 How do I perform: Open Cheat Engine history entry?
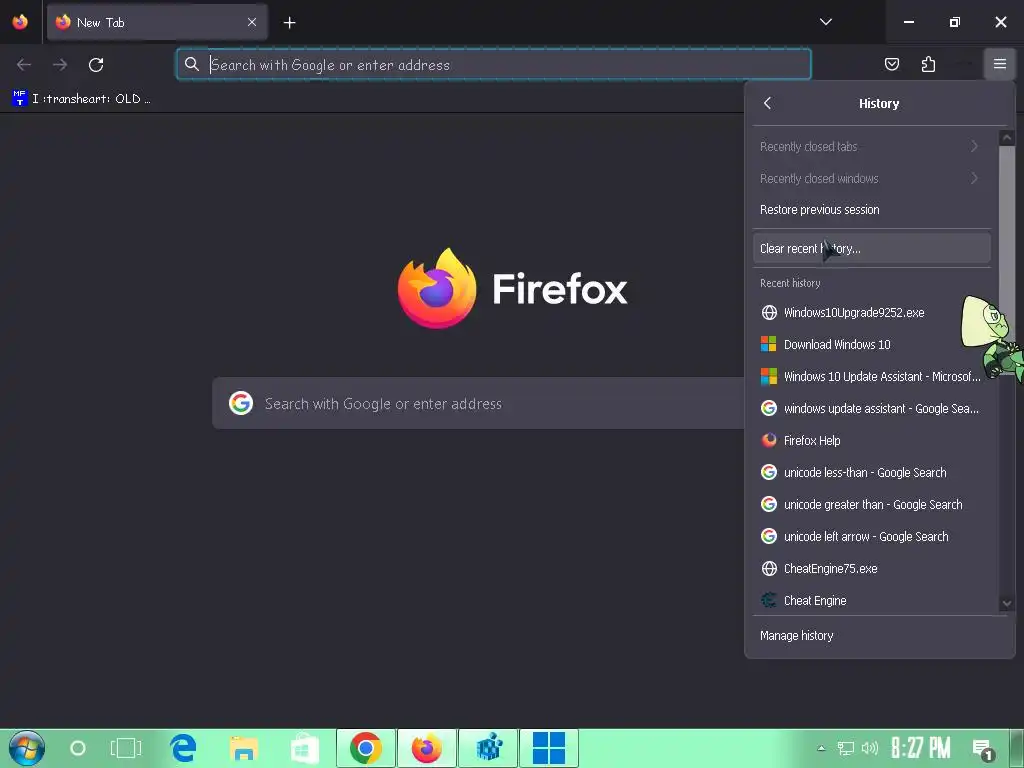(x=872, y=600)
